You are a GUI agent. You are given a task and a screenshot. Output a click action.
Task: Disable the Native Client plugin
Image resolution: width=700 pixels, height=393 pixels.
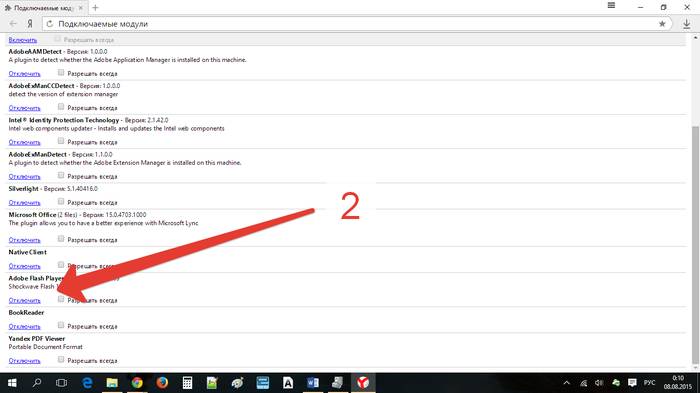(x=25, y=266)
